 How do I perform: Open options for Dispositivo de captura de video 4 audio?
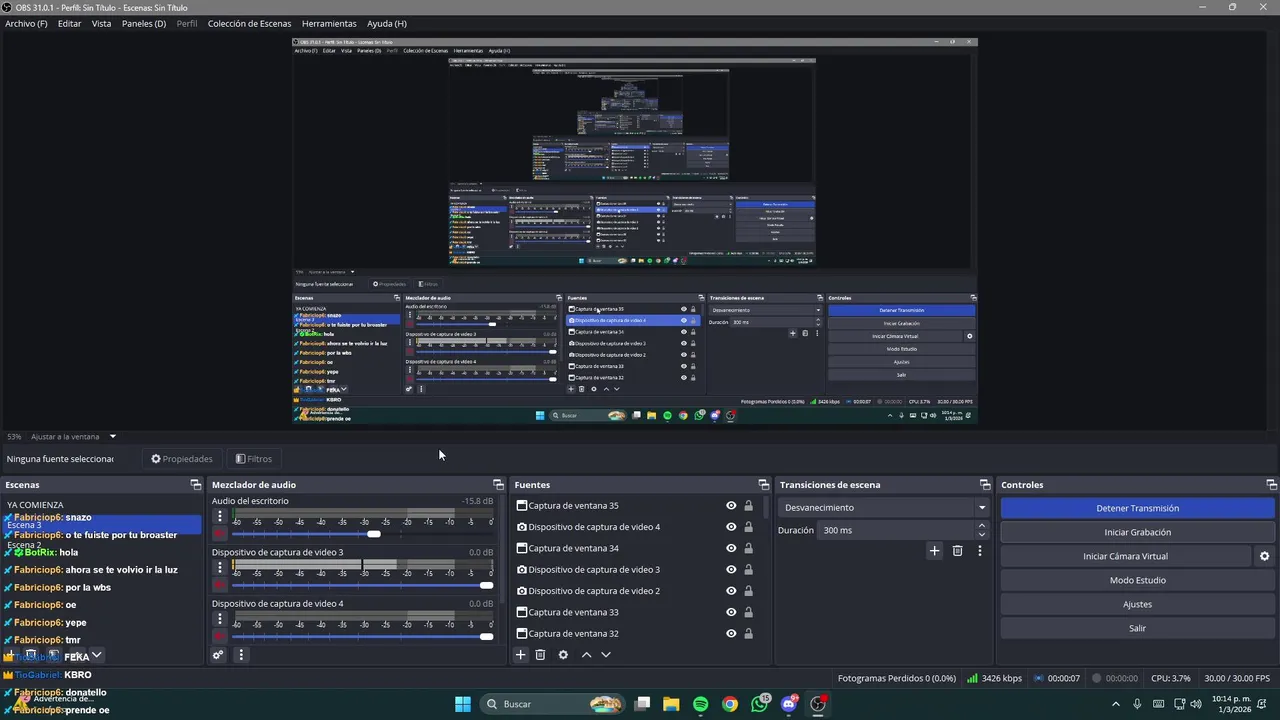click(220, 620)
